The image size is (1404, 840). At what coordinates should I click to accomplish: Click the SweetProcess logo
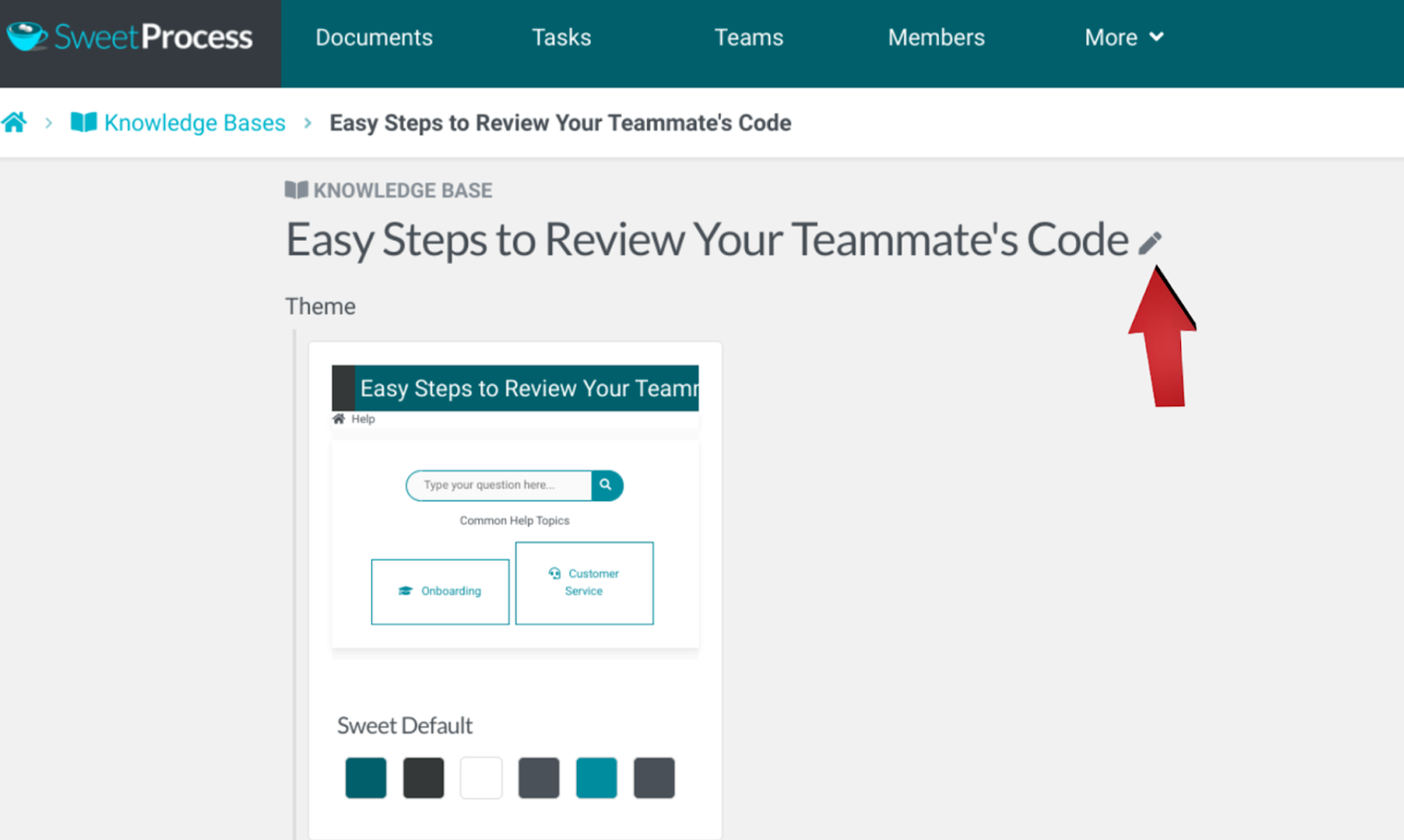[131, 37]
